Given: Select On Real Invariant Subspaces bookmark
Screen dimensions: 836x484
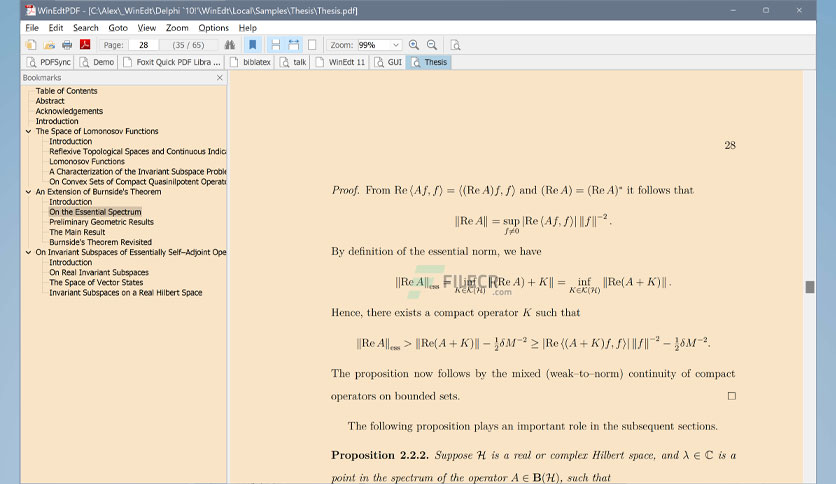Looking at the screenshot, I should [x=99, y=272].
